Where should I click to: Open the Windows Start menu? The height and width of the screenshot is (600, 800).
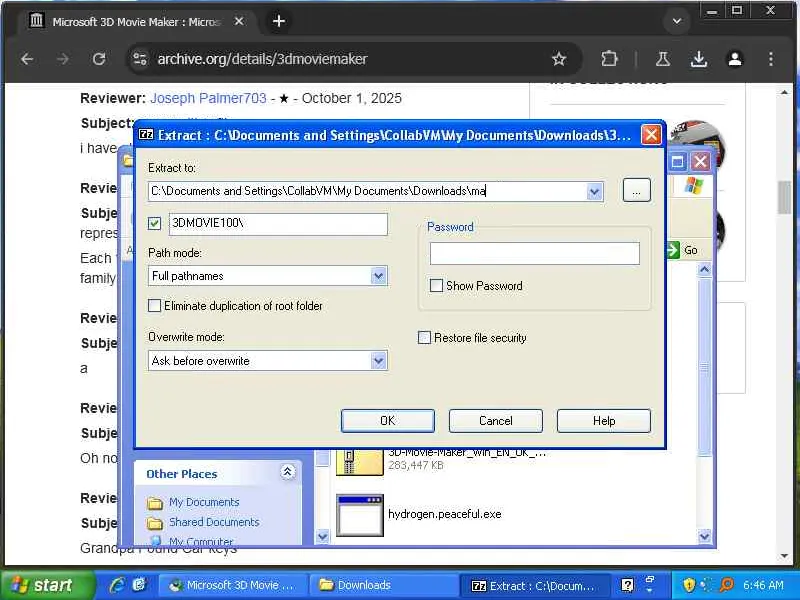[x=47, y=585]
